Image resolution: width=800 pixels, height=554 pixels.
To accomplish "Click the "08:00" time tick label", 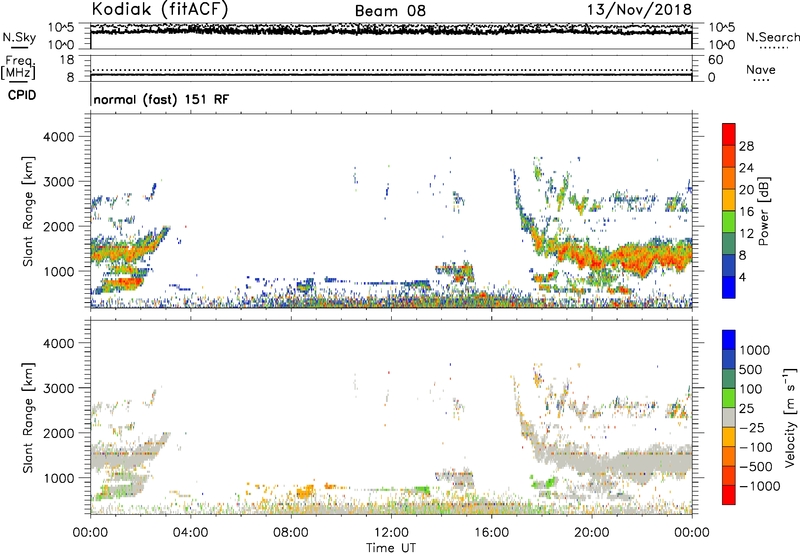I will coord(291,533).
